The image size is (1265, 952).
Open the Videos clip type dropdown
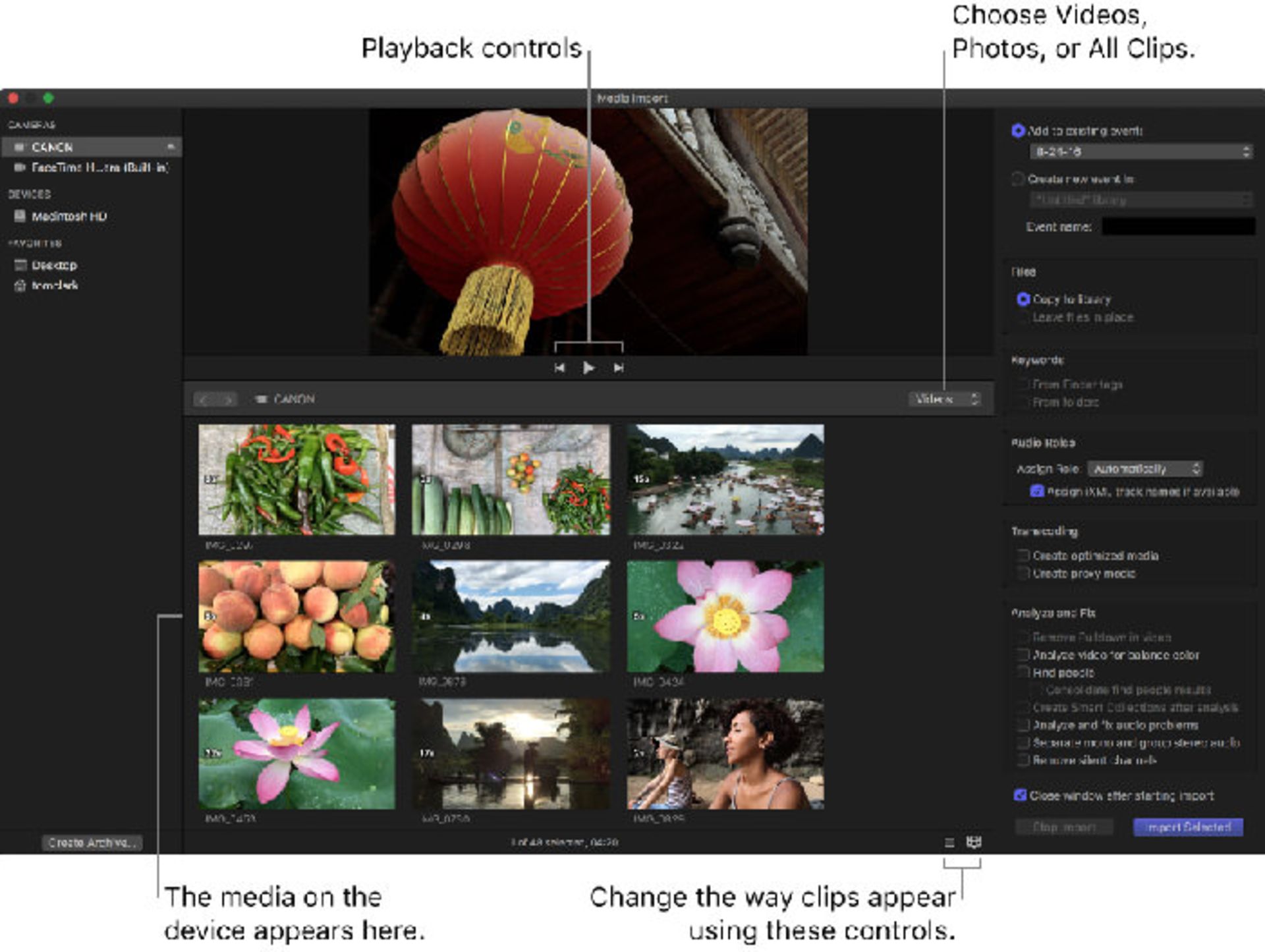(x=944, y=399)
